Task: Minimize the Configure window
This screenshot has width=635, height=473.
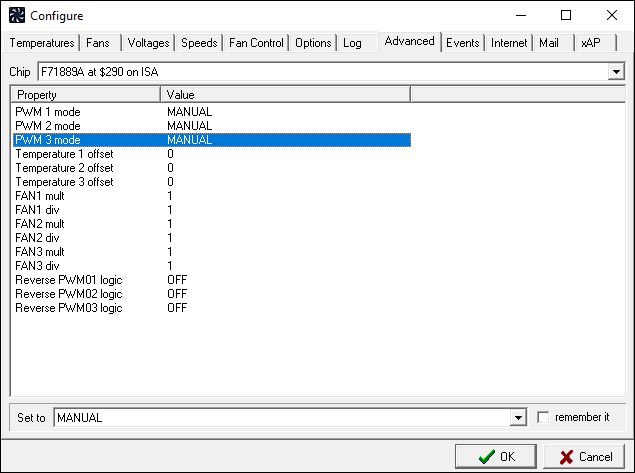Action: (521, 15)
